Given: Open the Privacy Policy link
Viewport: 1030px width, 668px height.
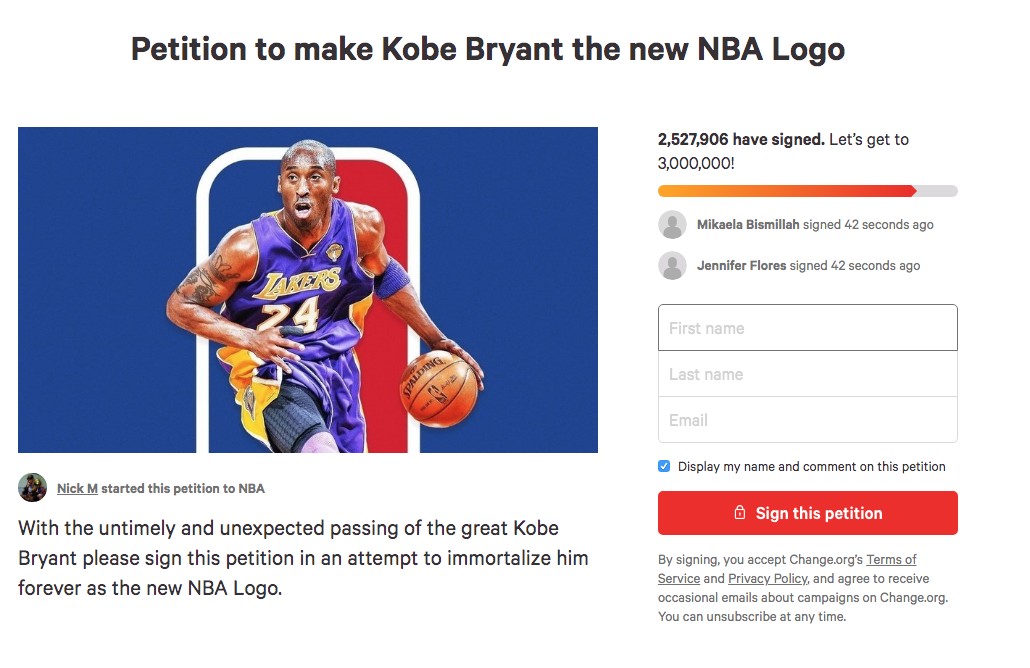Looking at the screenshot, I should tap(767, 579).
